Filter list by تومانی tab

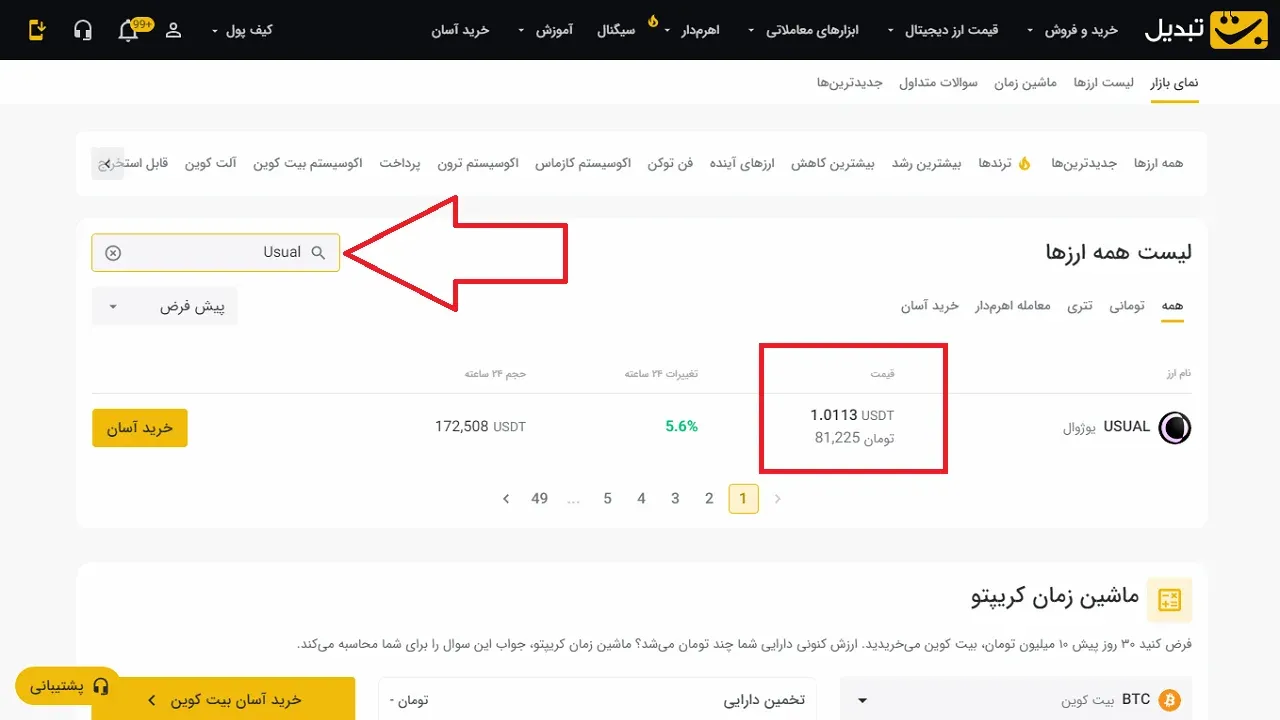pos(1127,306)
